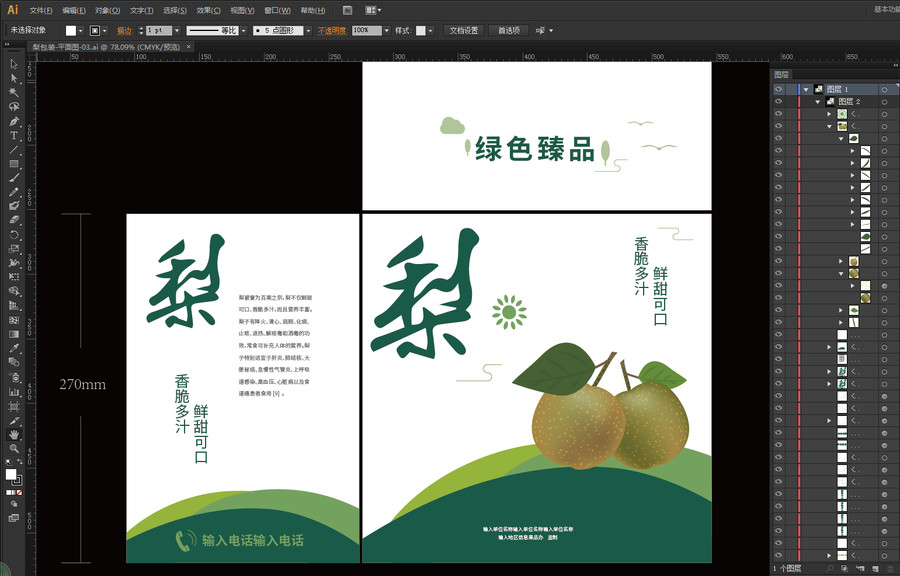The width and height of the screenshot is (900, 576).
Task: Click the fill color swatch in control bar
Action: coord(71,30)
